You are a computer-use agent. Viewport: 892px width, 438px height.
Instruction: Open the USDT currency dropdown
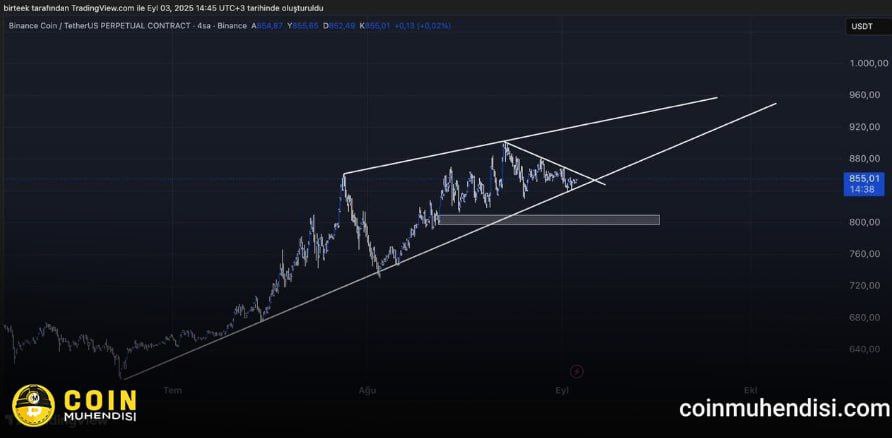click(861, 26)
